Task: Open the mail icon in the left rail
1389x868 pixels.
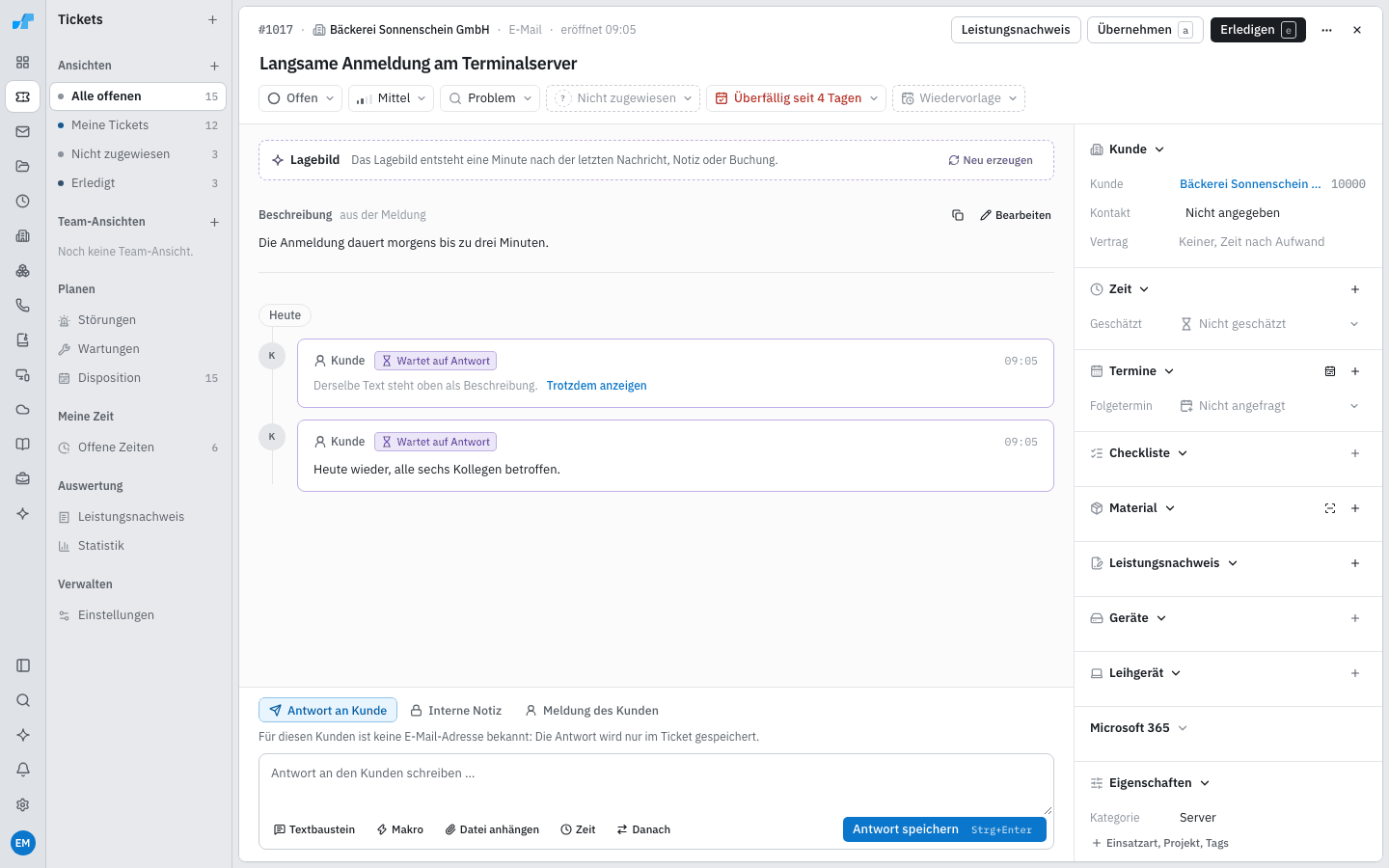Action: point(23,131)
